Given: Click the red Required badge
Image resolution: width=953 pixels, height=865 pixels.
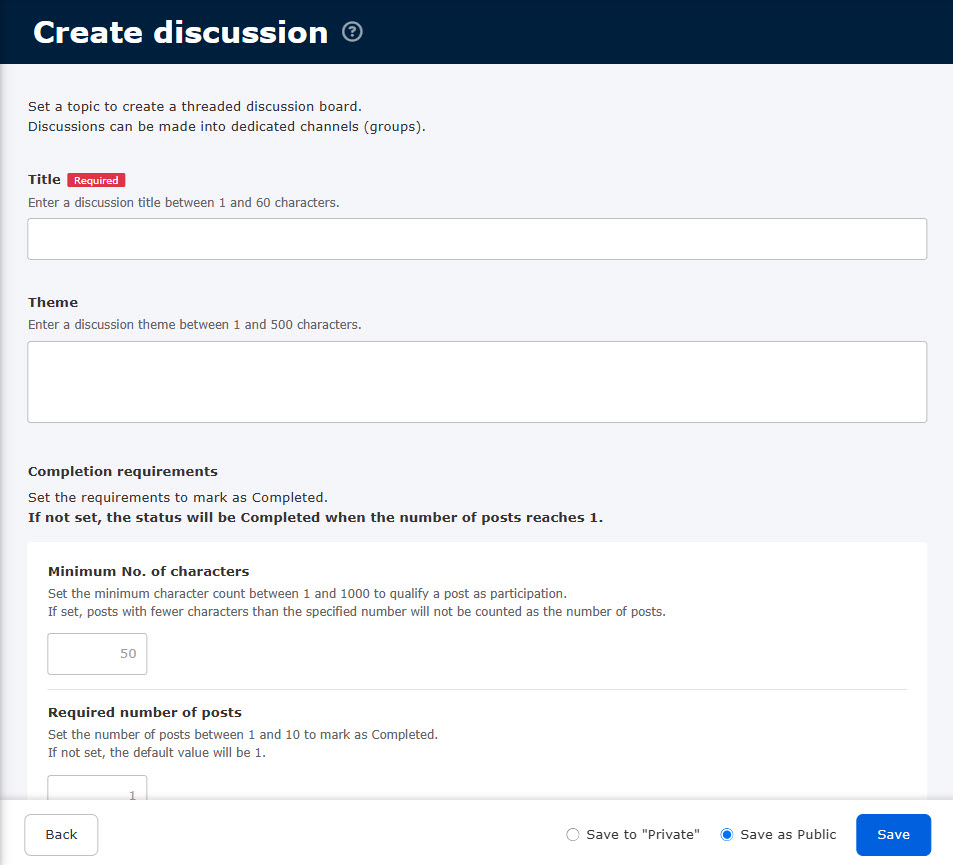Looking at the screenshot, I should click(96, 181).
